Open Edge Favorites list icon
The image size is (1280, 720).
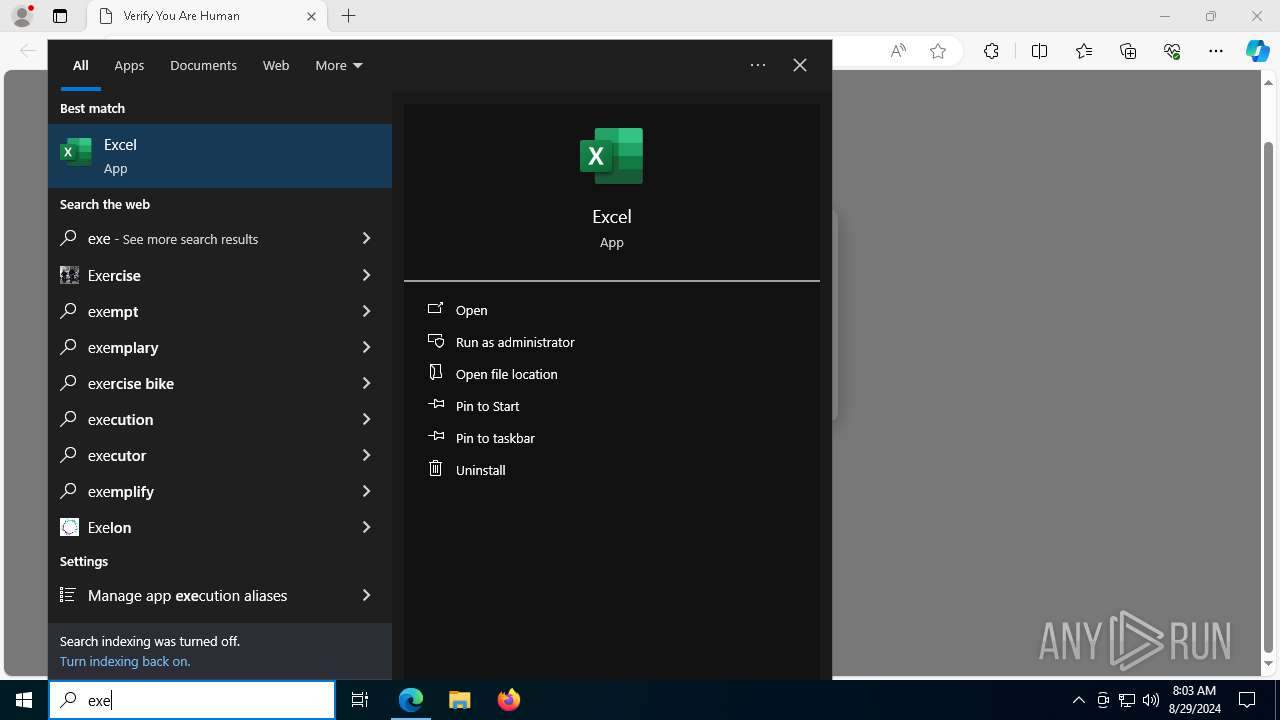(x=1084, y=51)
